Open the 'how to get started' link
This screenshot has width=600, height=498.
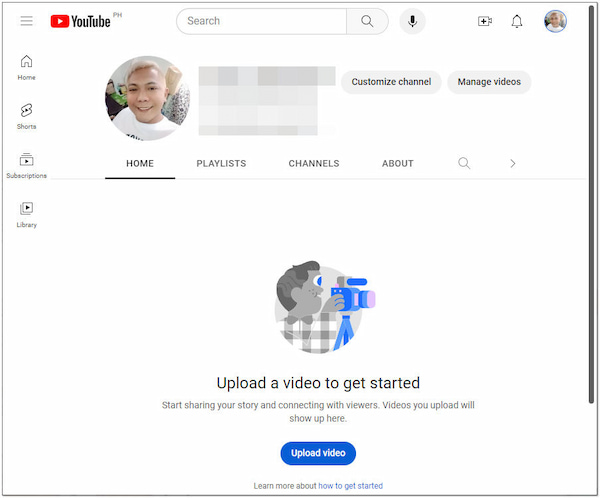coord(350,486)
